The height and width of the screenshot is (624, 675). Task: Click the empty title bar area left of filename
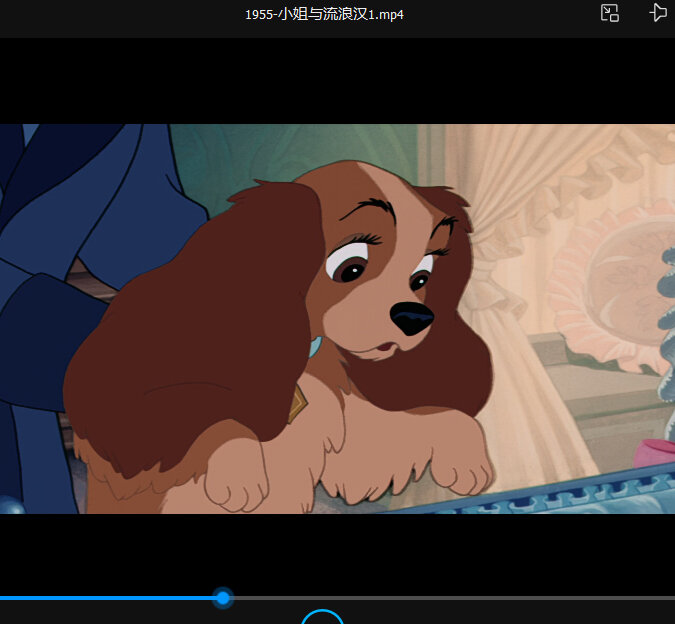[121, 17]
